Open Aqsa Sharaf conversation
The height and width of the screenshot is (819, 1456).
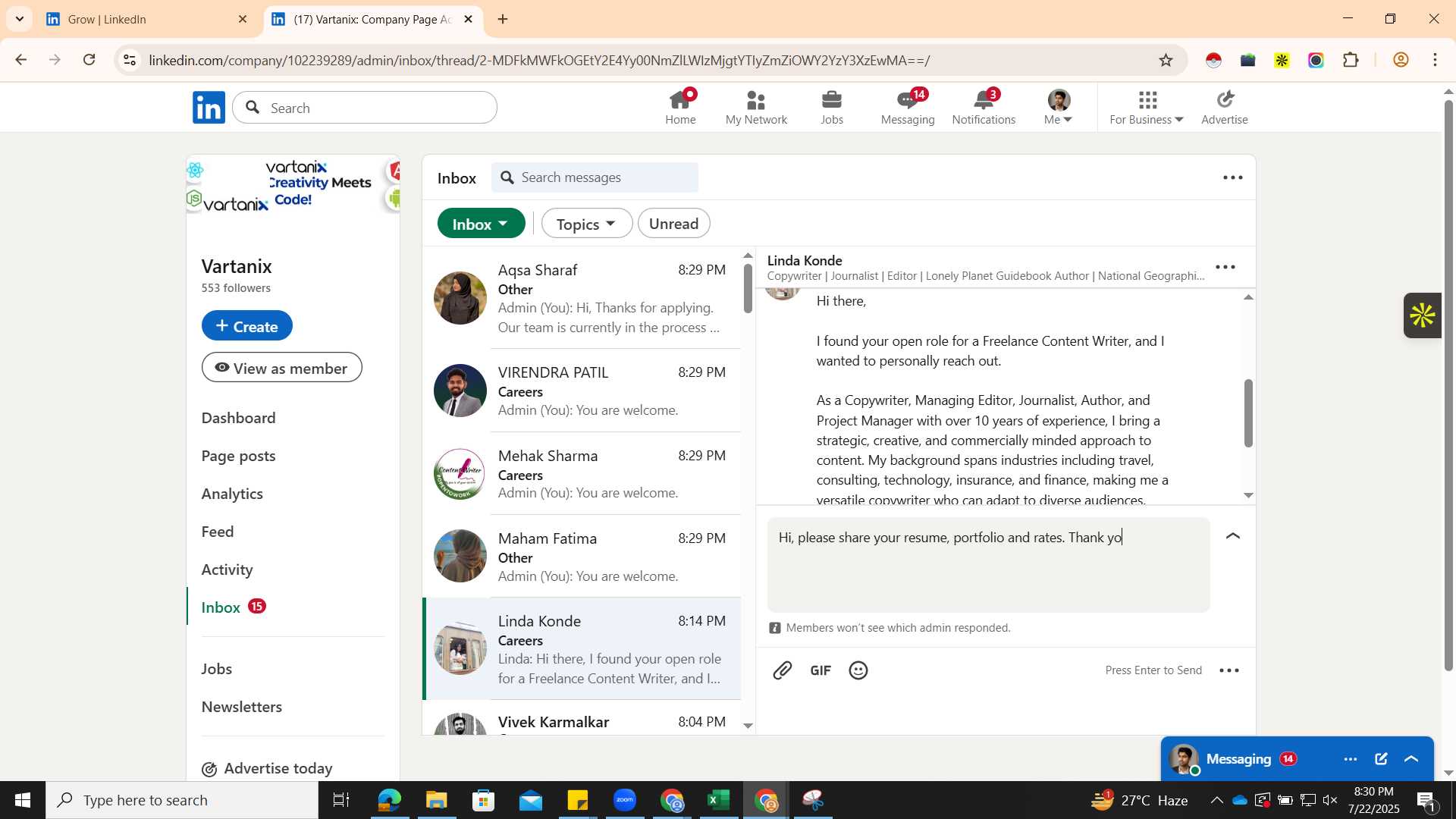(581, 298)
